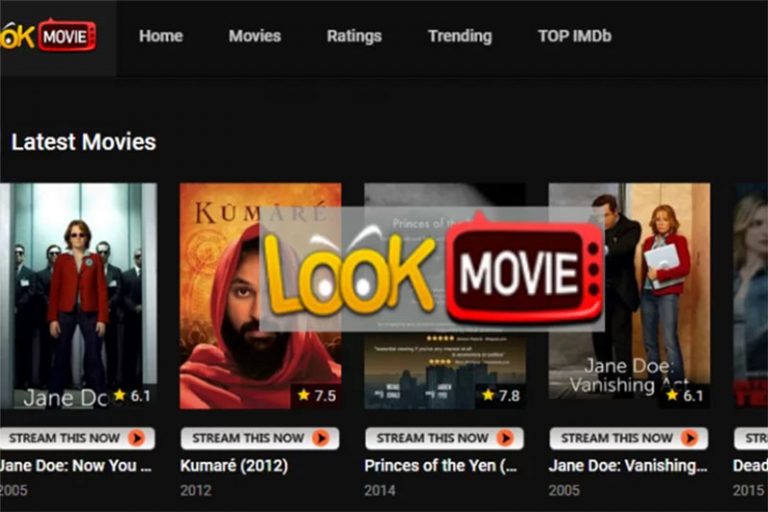Open the Jane Doe: Vanishing Act poster

click(x=629, y=296)
